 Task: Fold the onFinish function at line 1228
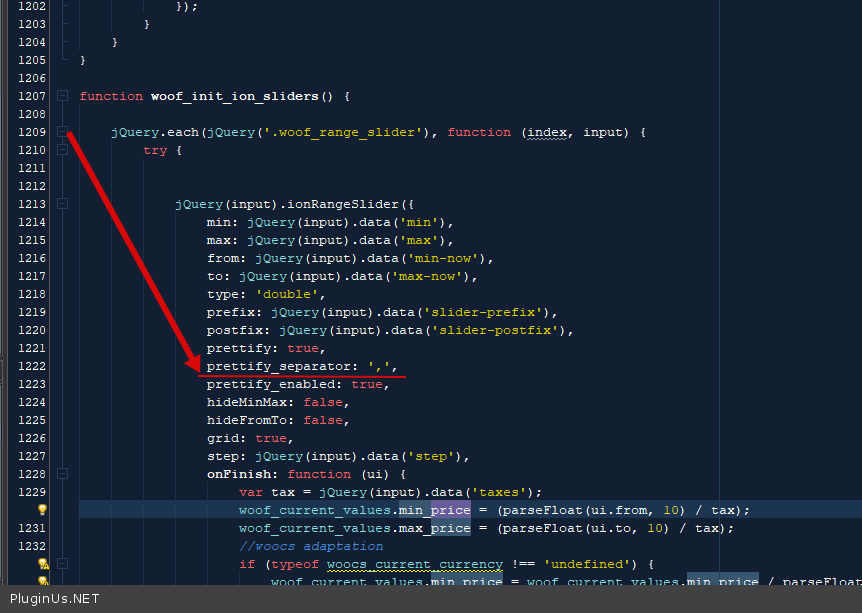coord(62,474)
